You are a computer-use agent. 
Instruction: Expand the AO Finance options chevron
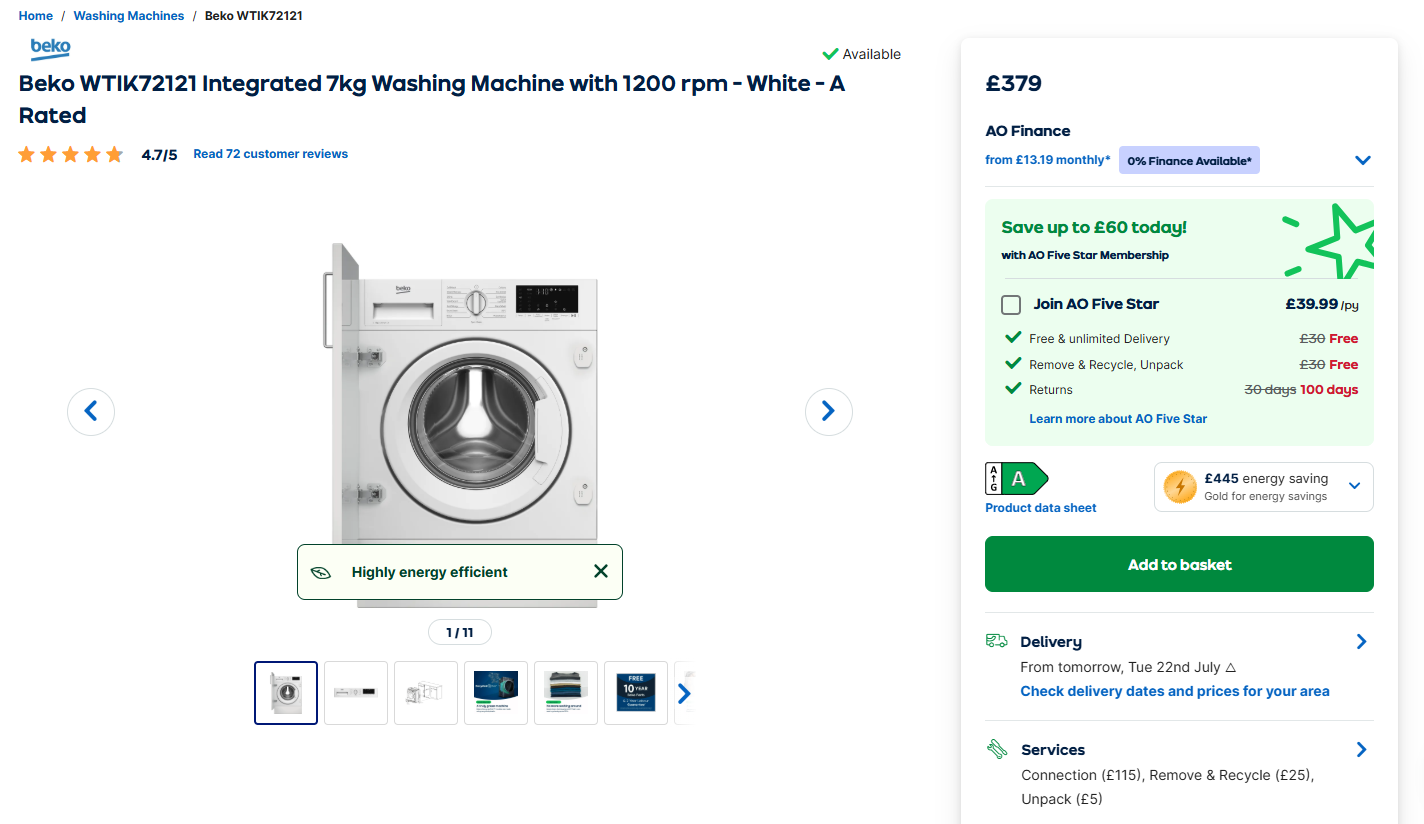[x=1362, y=160]
